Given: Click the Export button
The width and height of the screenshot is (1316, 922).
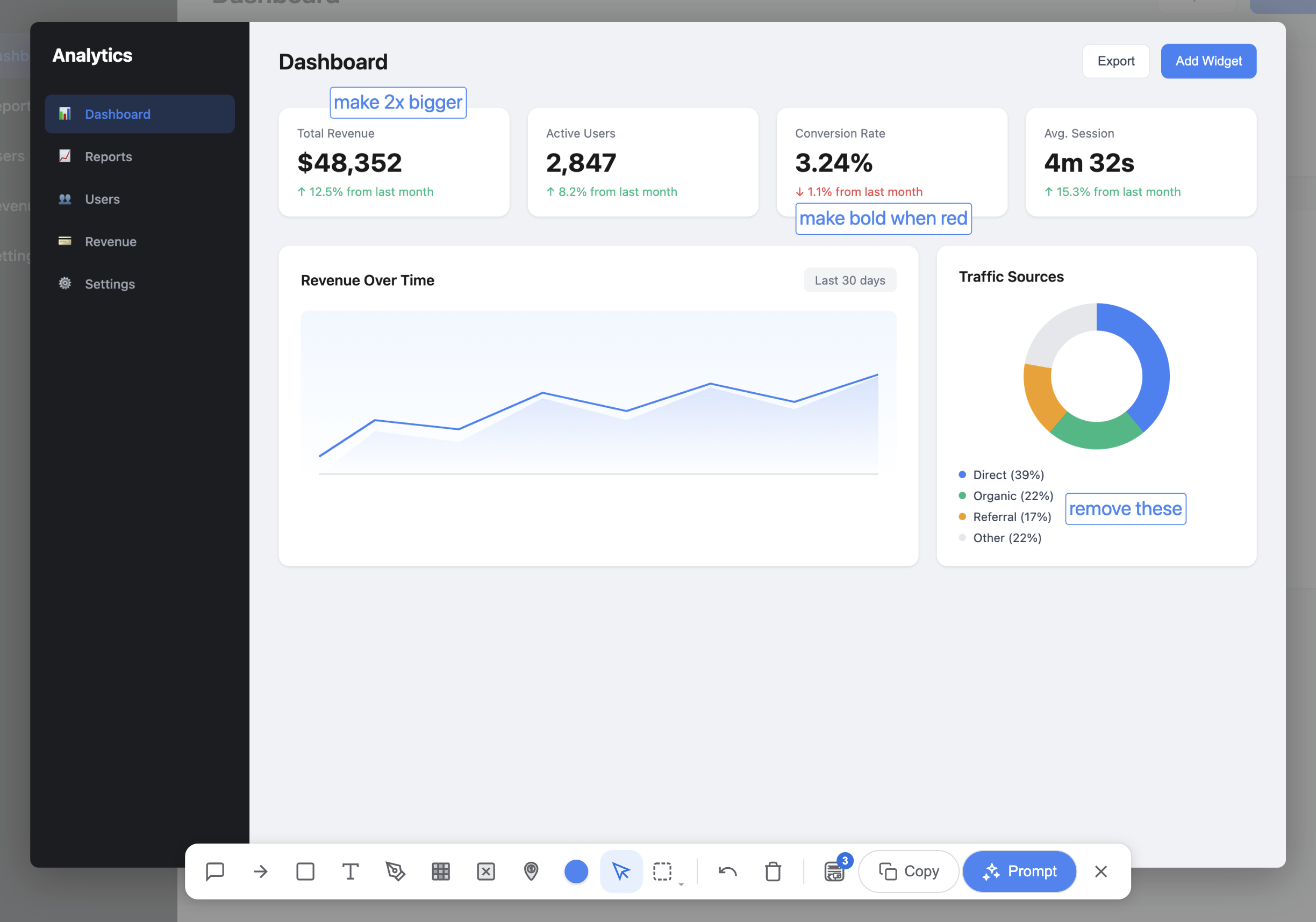Looking at the screenshot, I should [x=1115, y=61].
